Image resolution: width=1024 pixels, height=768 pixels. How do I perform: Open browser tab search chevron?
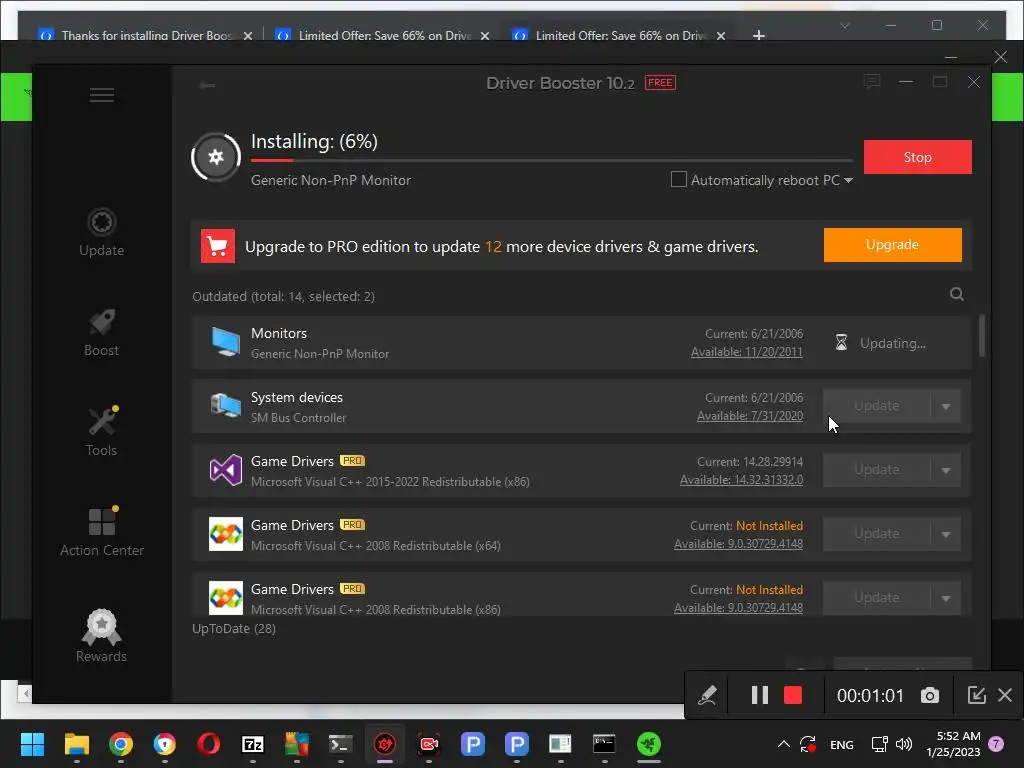pos(844,25)
